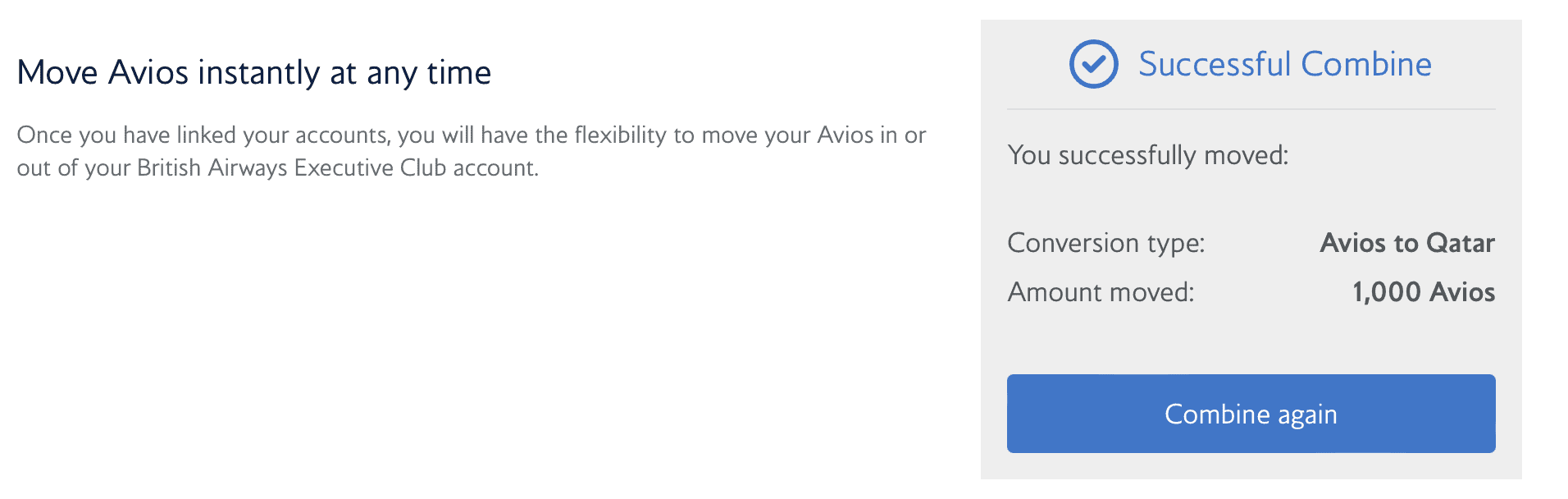Click the word "Qatar" in conversion type

pos(1460,243)
